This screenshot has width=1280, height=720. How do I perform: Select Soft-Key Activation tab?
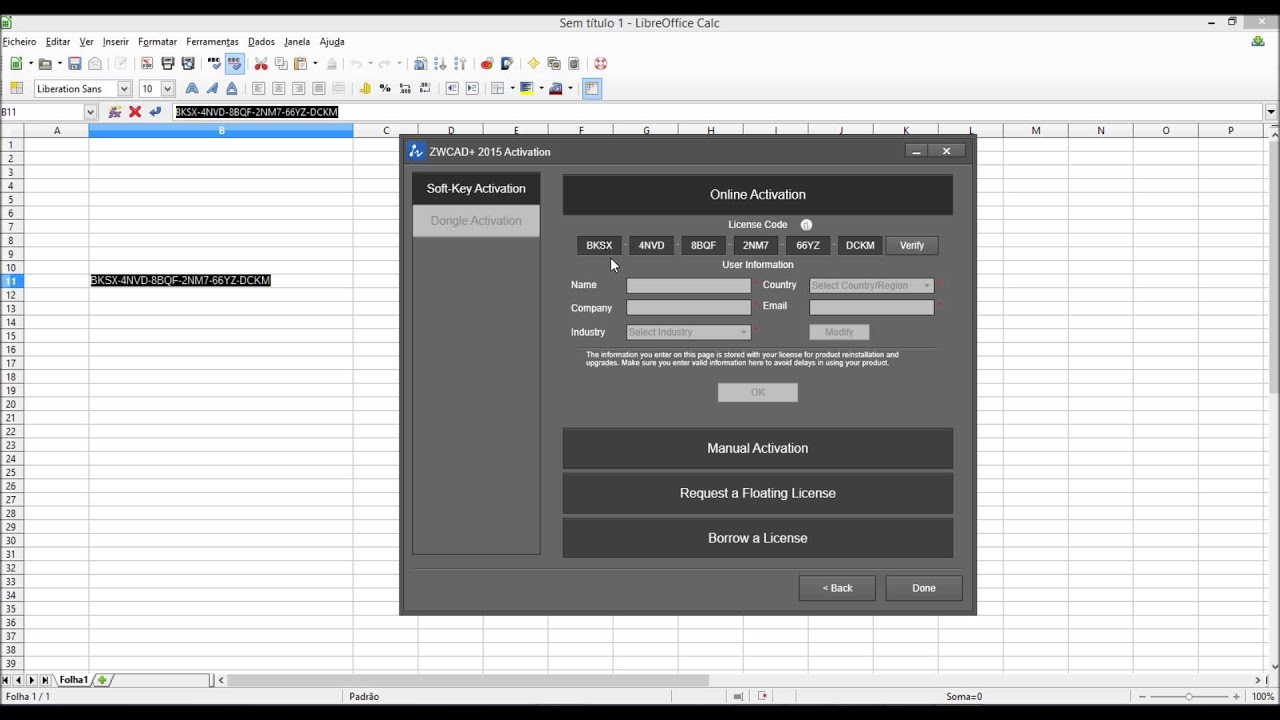coord(476,189)
